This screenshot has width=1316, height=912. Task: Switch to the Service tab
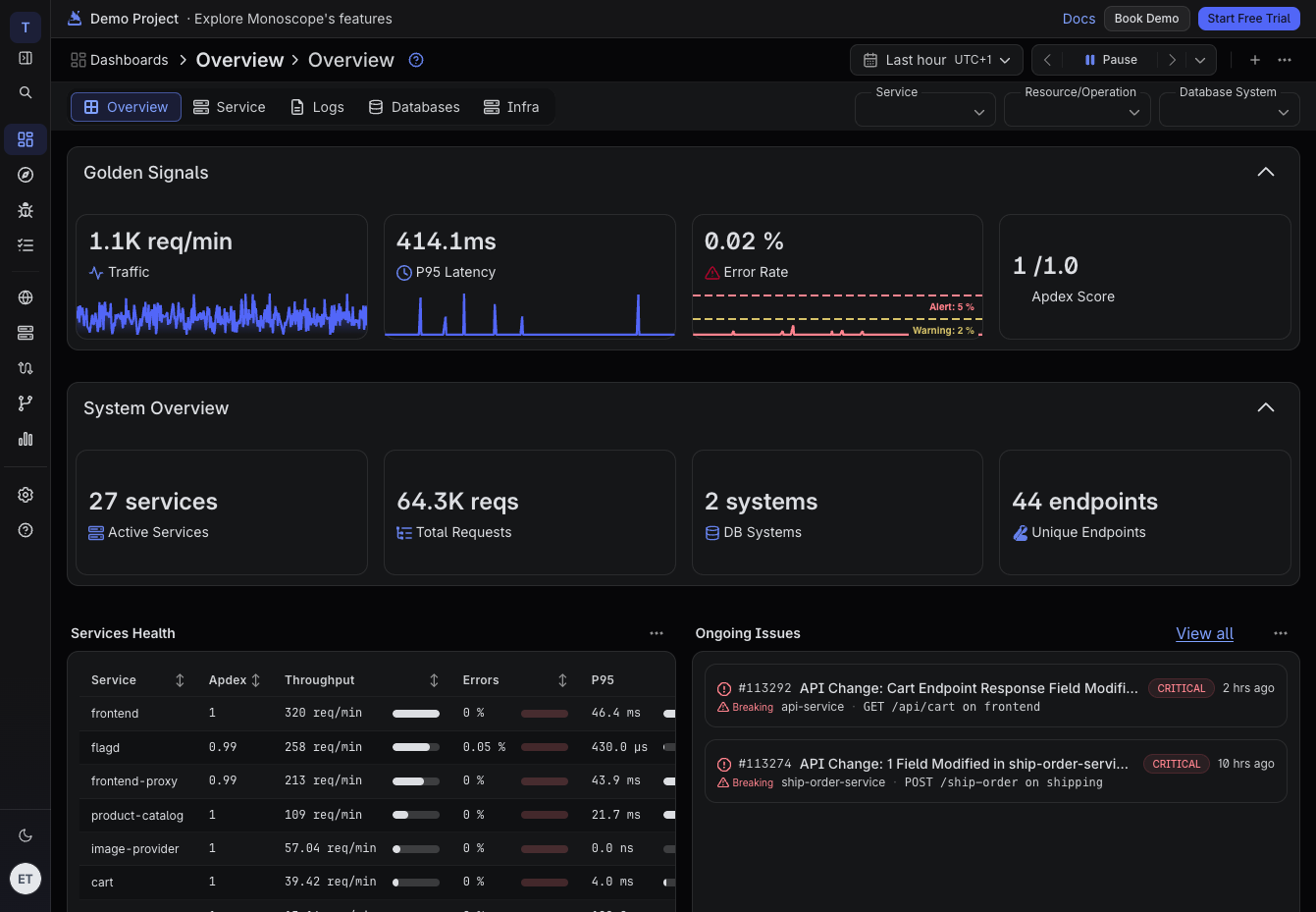pyautogui.click(x=230, y=107)
